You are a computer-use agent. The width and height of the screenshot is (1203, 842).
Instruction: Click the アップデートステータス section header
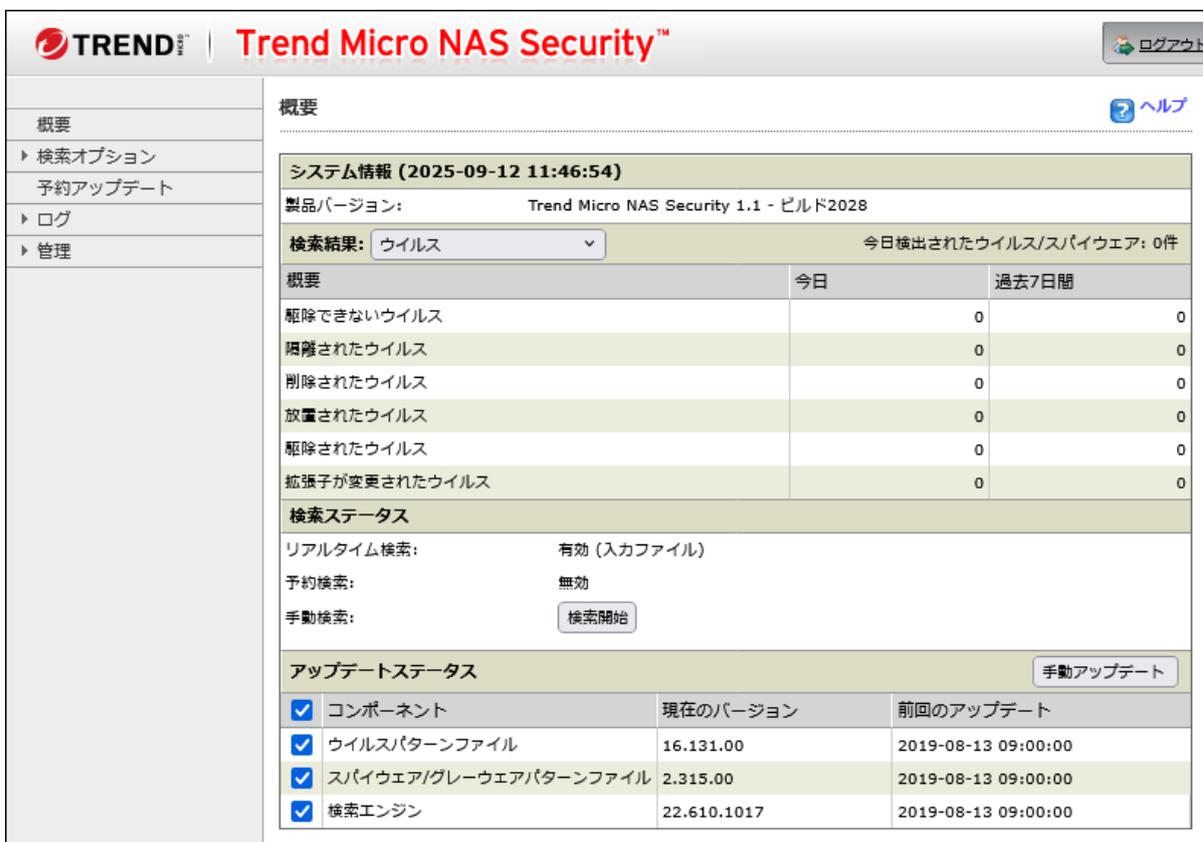tap(383, 671)
